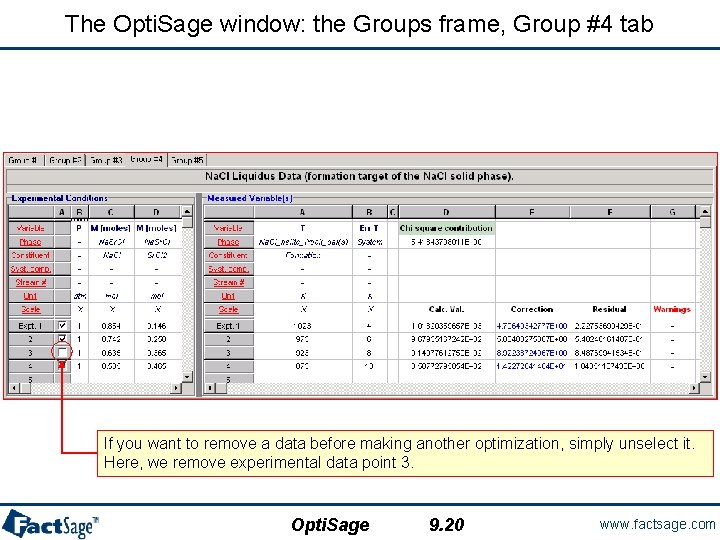Click Stream # link in Experimental Conditions
Screen dimensions: 720x540
(31, 282)
